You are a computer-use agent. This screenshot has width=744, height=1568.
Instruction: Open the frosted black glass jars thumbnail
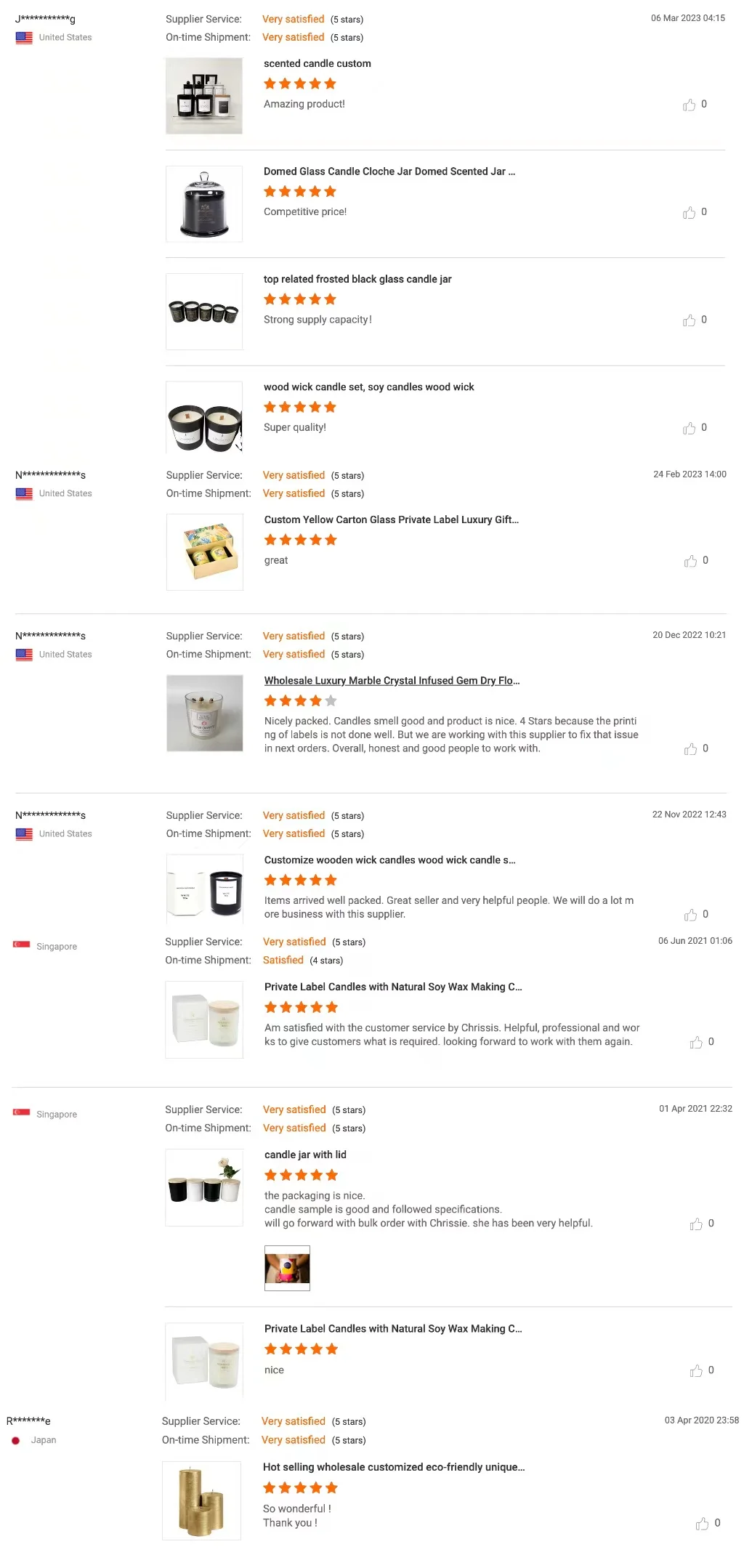[x=204, y=312]
